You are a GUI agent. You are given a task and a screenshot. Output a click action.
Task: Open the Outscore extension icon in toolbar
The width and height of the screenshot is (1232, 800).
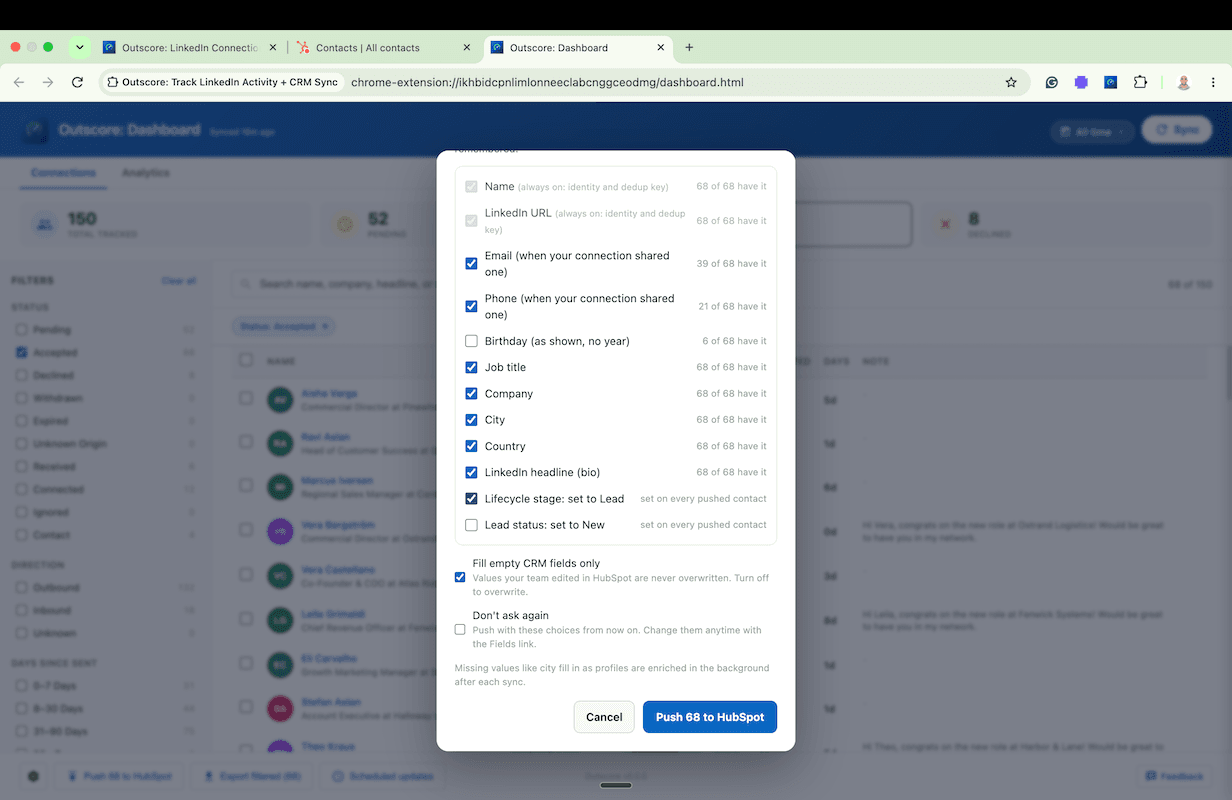pyautogui.click(x=1110, y=82)
